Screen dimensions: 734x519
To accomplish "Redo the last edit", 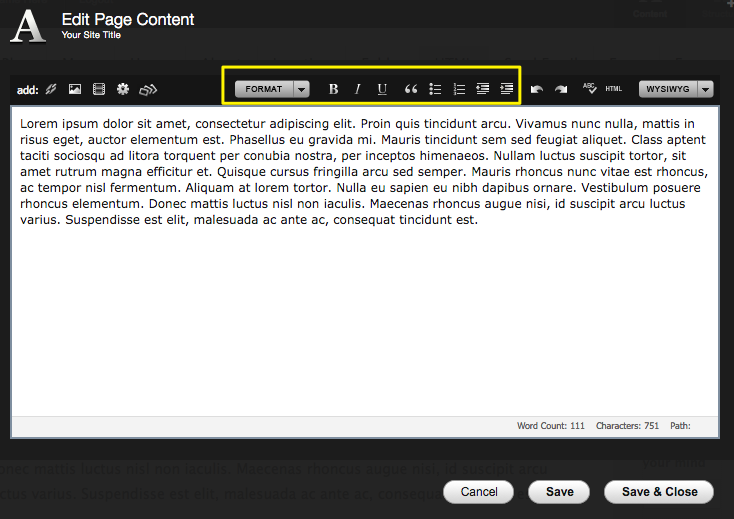I will click(x=561, y=89).
